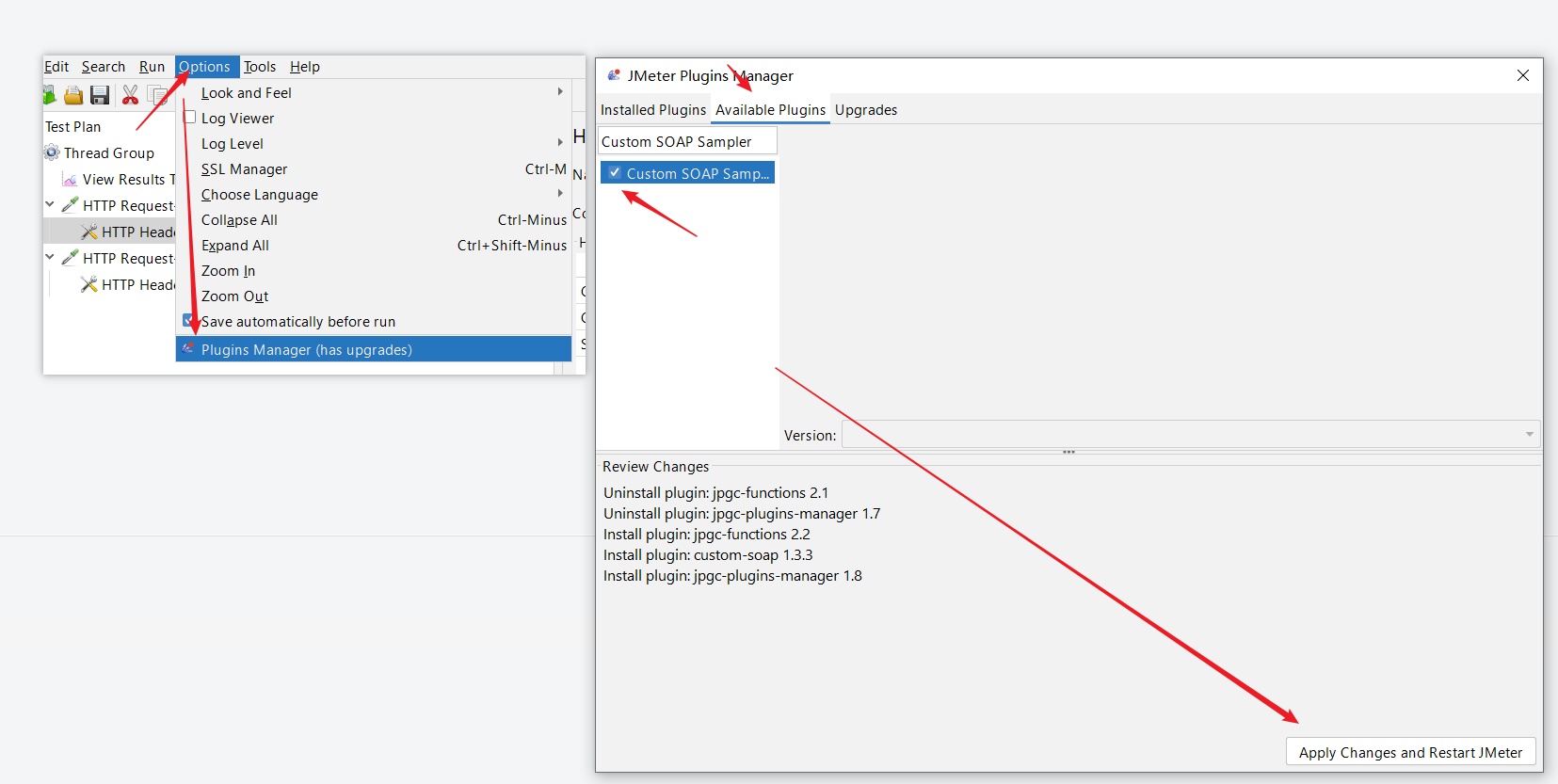The width and height of the screenshot is (1558, 784).
Task: Toggle Save automatically before run checkbox
Action: (188, 321)
